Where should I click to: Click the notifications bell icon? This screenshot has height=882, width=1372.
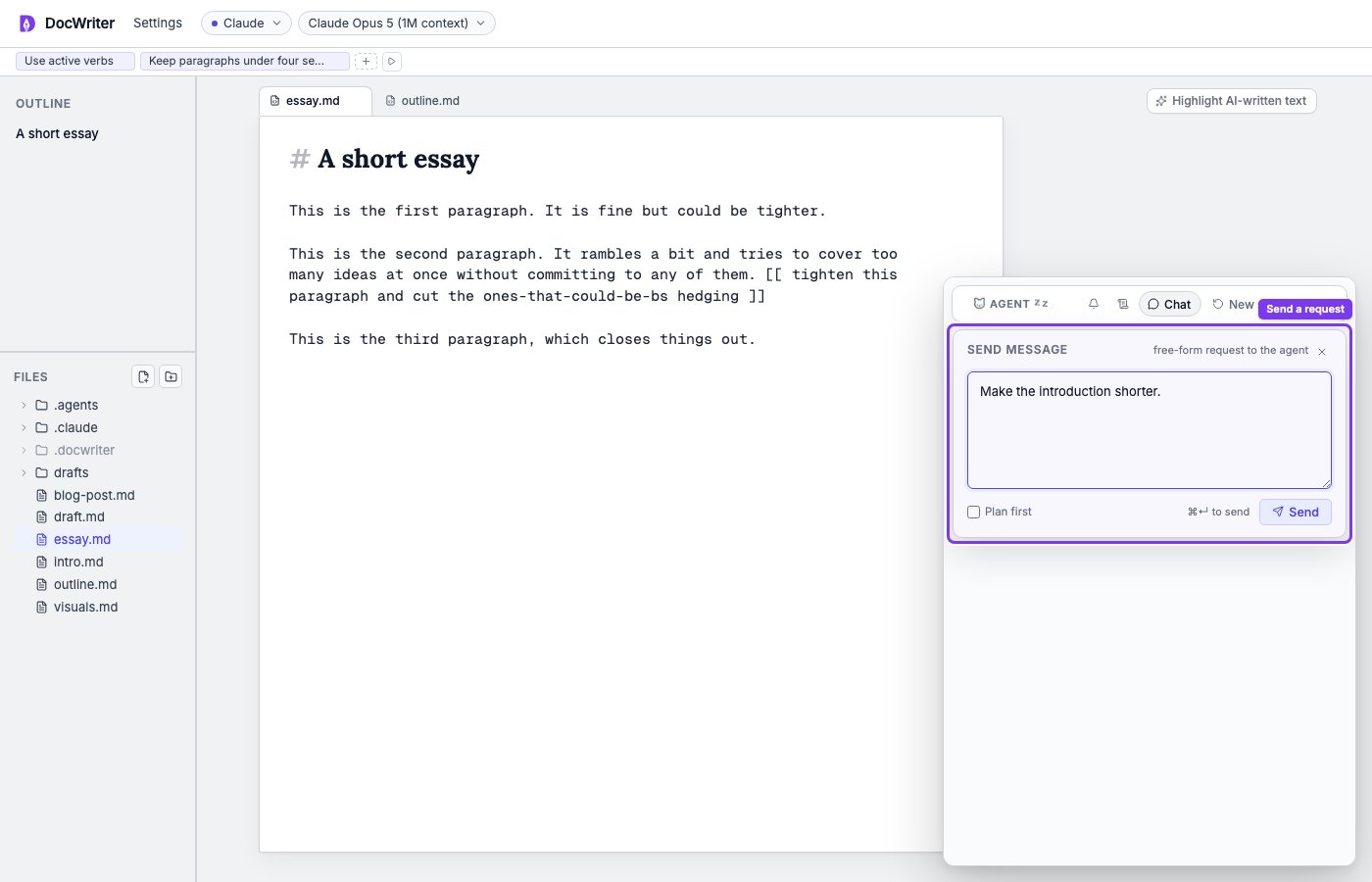click(1094, 304)
